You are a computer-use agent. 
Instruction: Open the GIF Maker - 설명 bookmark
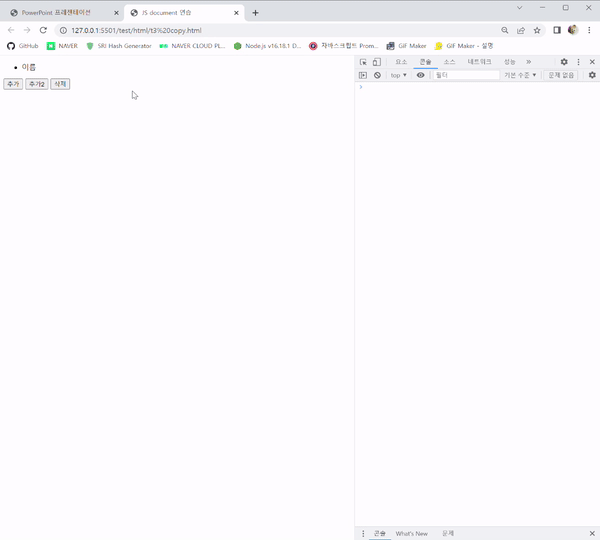(464, 46)
